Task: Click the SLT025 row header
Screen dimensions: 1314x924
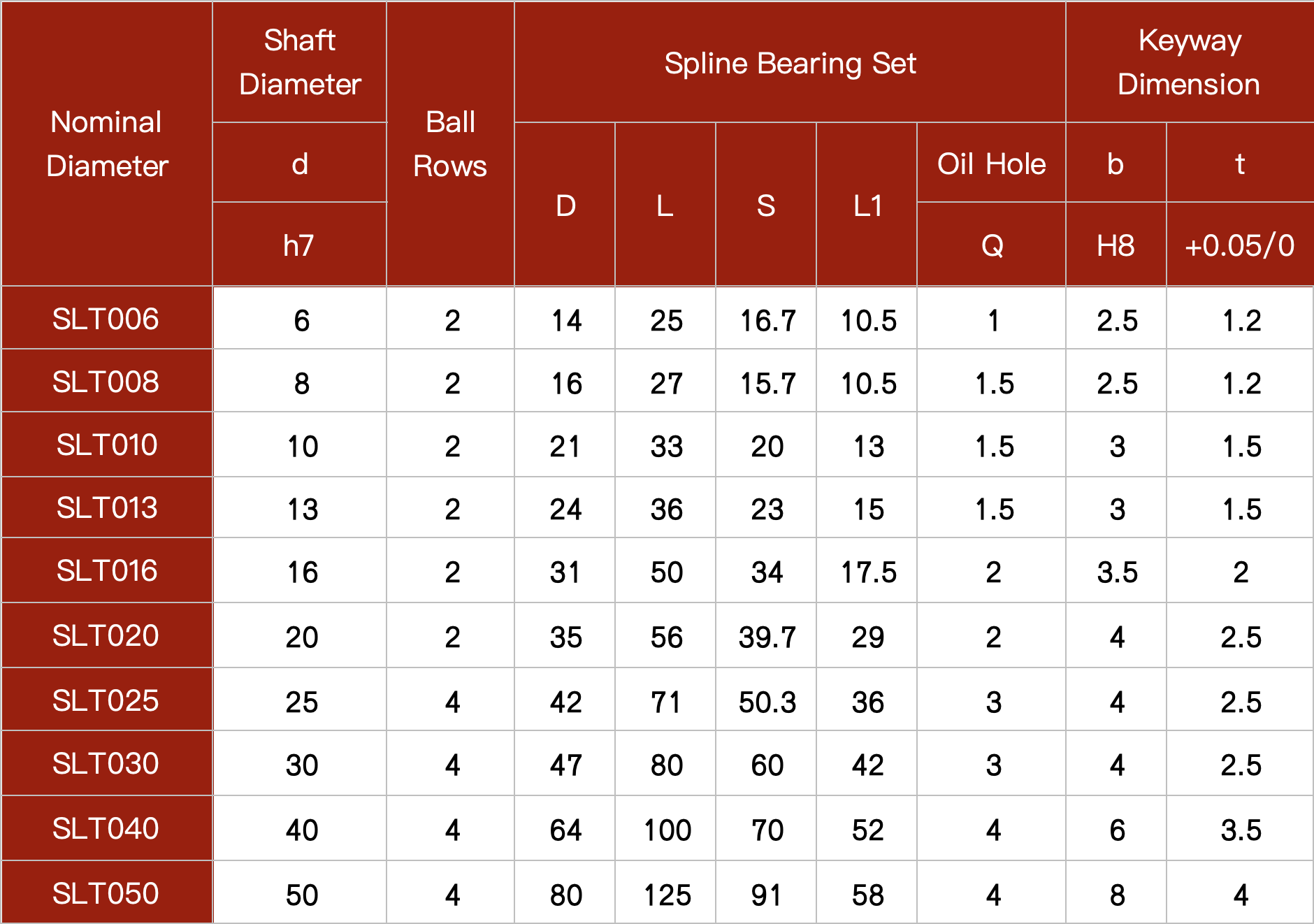Action: point(106,701)
